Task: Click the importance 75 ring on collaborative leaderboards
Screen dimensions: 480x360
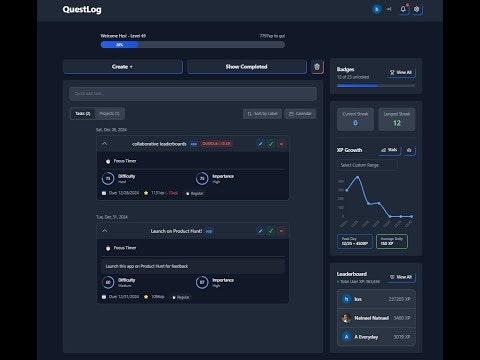Action: click(x=202, y=178)
